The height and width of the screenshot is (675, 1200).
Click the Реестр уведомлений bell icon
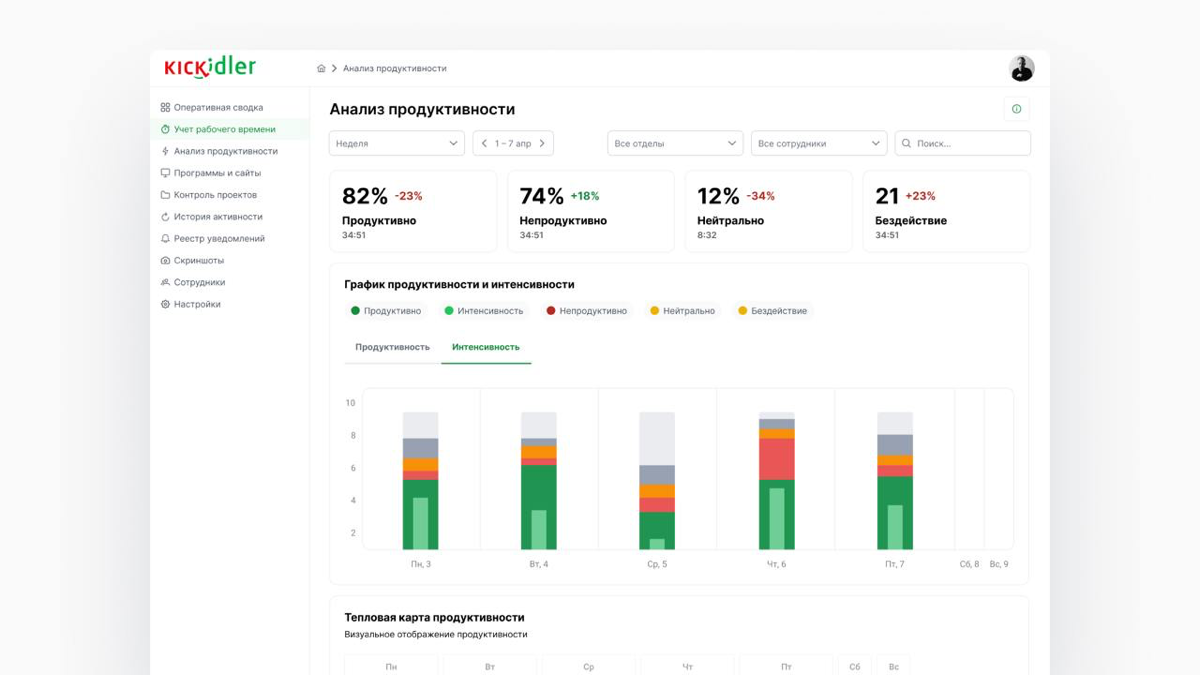[165, 239]
